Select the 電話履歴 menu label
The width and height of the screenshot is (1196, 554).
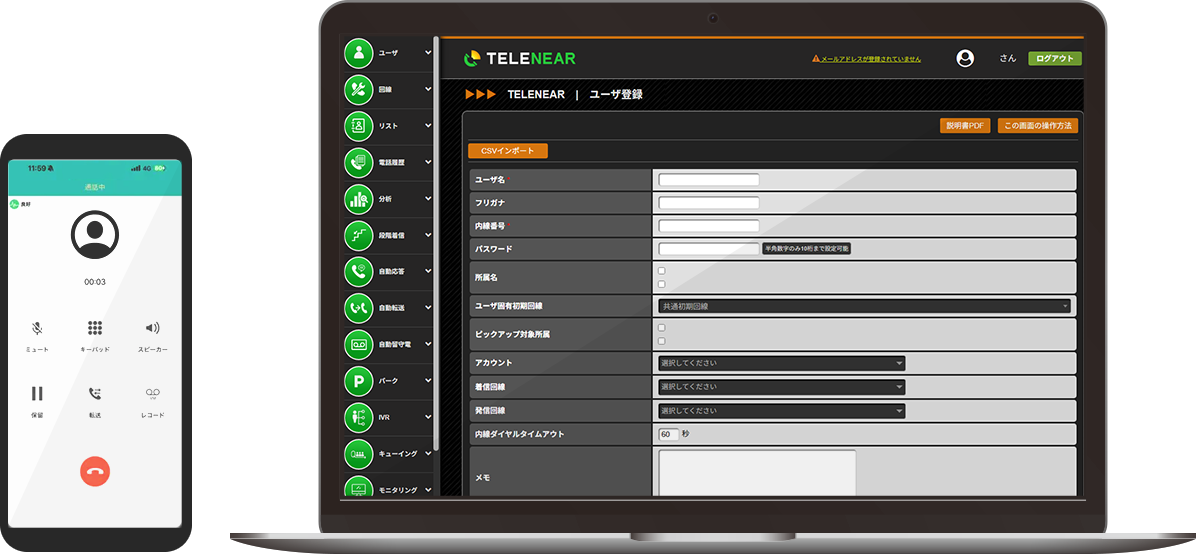click(391, 163)
